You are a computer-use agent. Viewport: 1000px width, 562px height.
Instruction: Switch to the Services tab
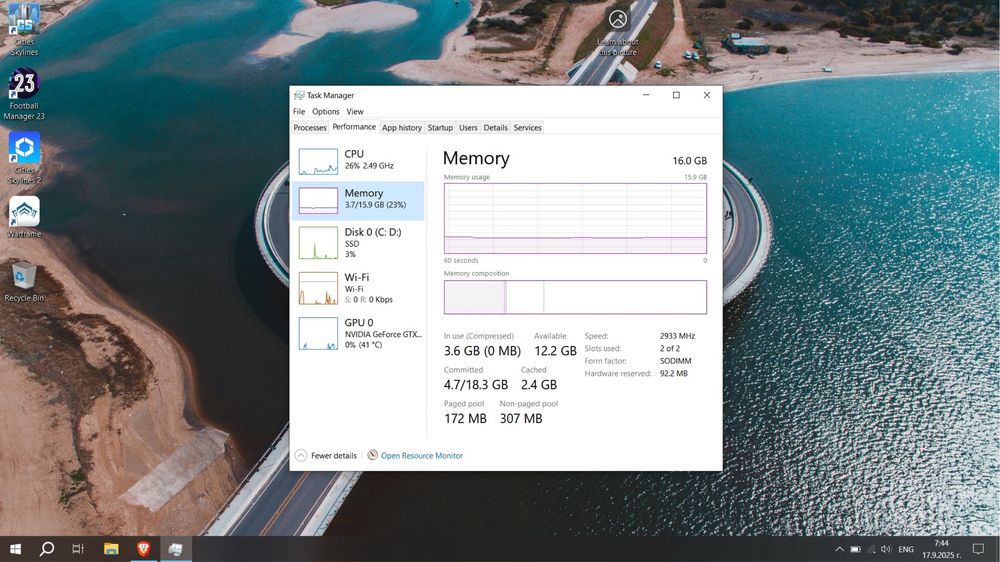coord(527,128)
